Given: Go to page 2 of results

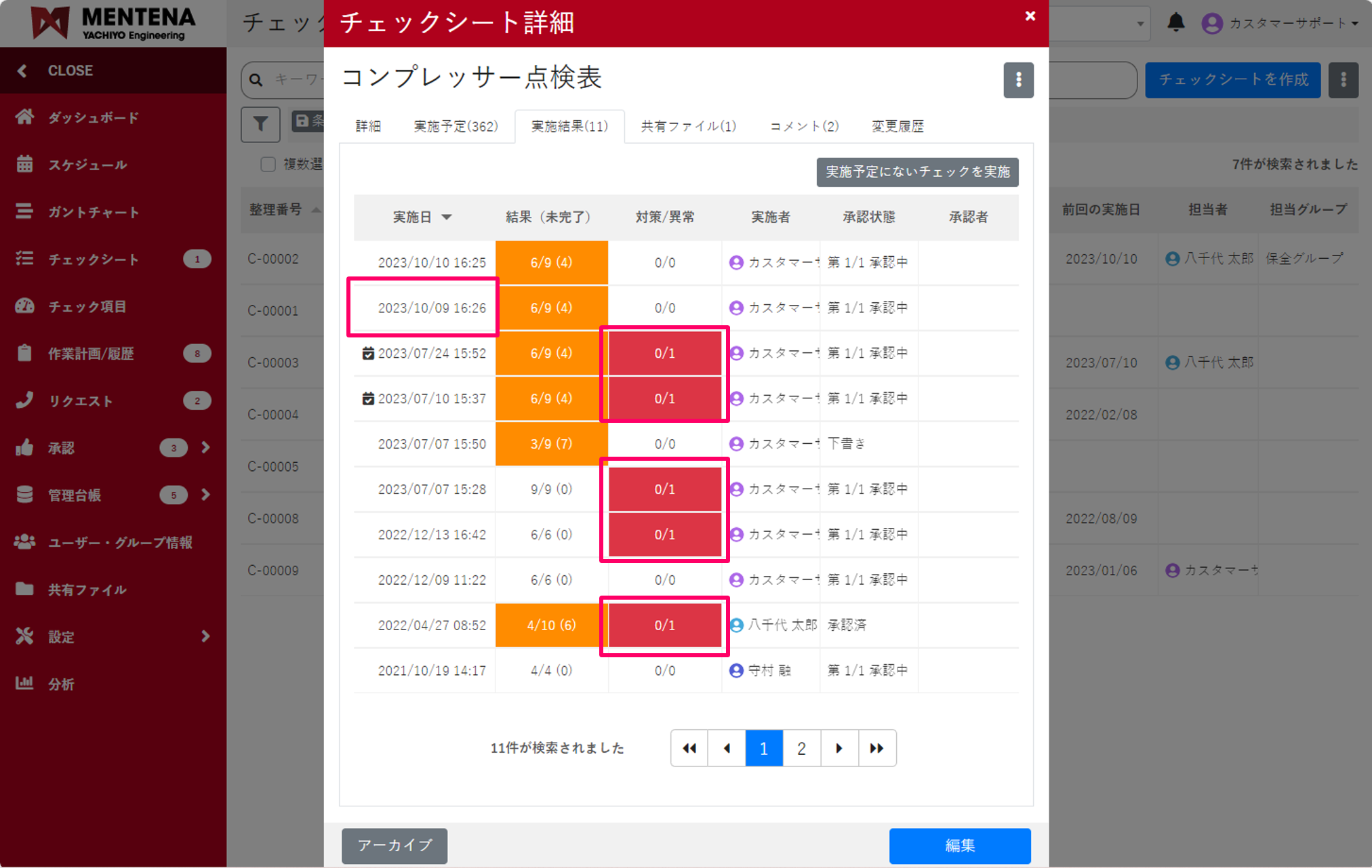Looking at the screenshot, I should (x=801, y=748).
